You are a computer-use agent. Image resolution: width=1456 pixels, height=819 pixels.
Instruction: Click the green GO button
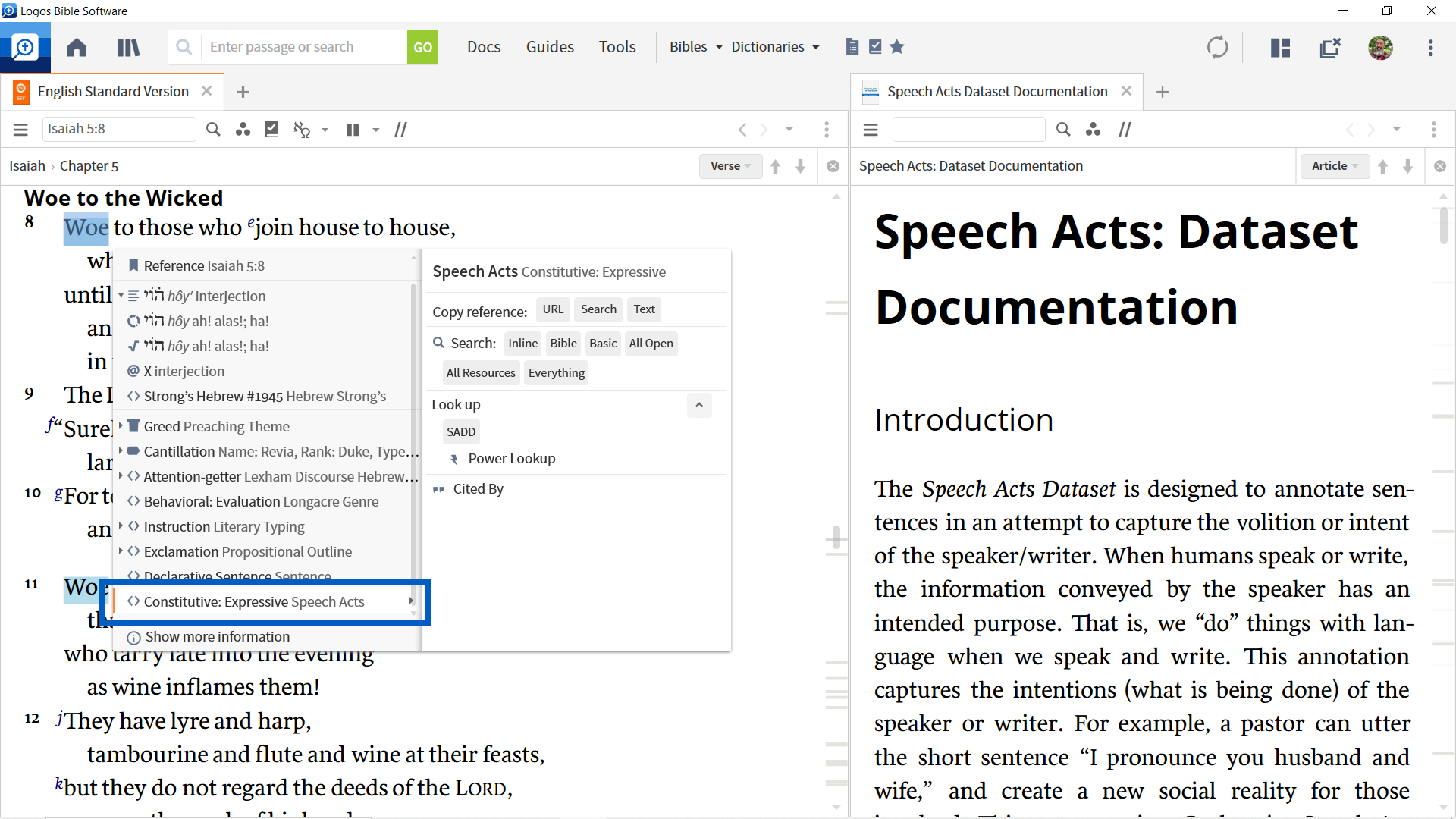[x=422, y=47]
